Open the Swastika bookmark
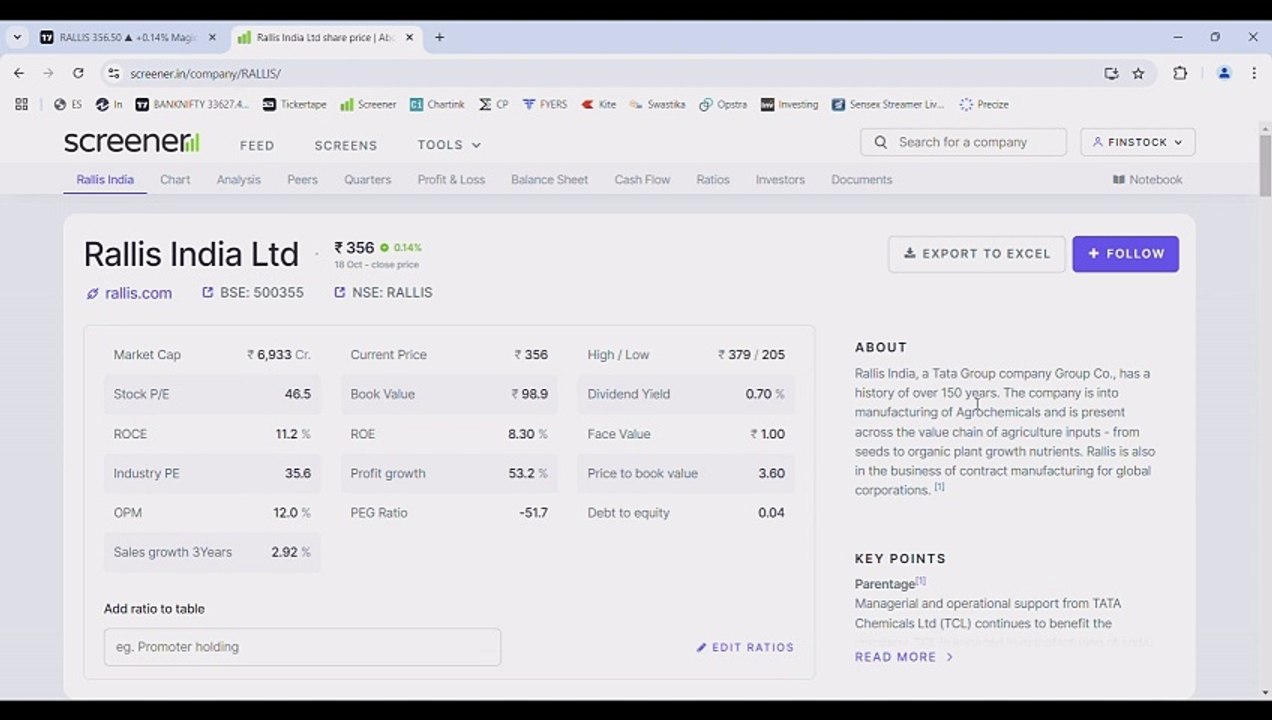The height and width of the screenshot is (720, 1272). tap(658, 104)
